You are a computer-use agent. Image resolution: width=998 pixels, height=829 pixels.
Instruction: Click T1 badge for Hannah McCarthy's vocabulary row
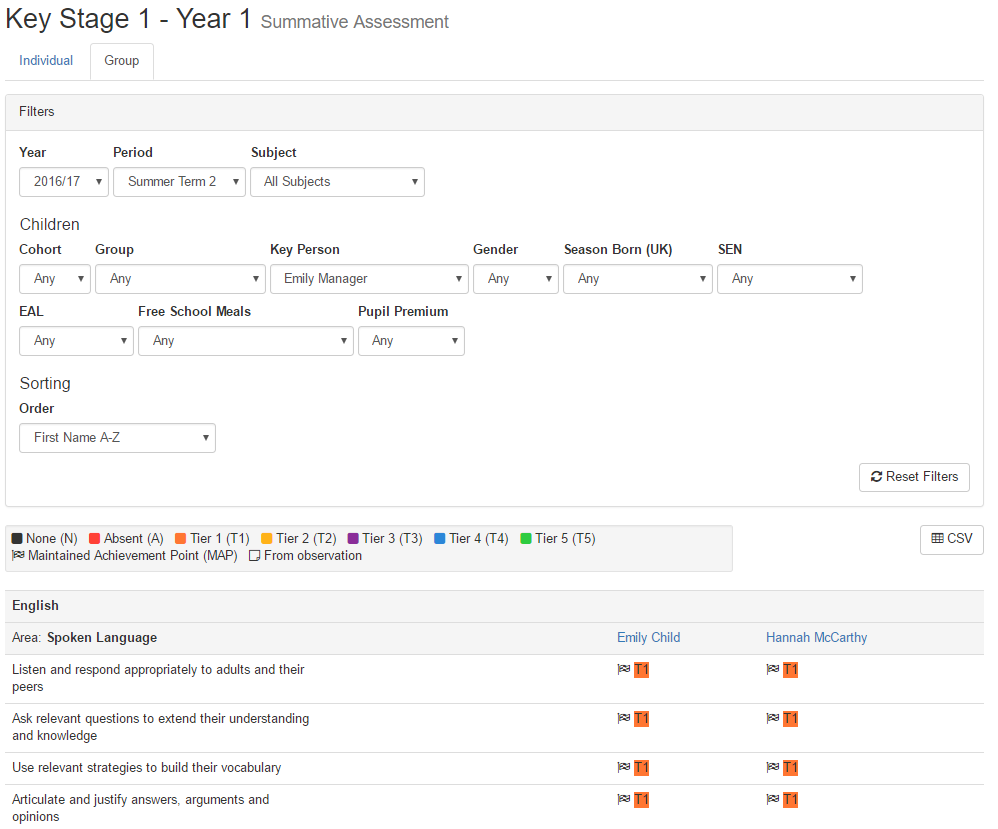click(x=791, y=768)
